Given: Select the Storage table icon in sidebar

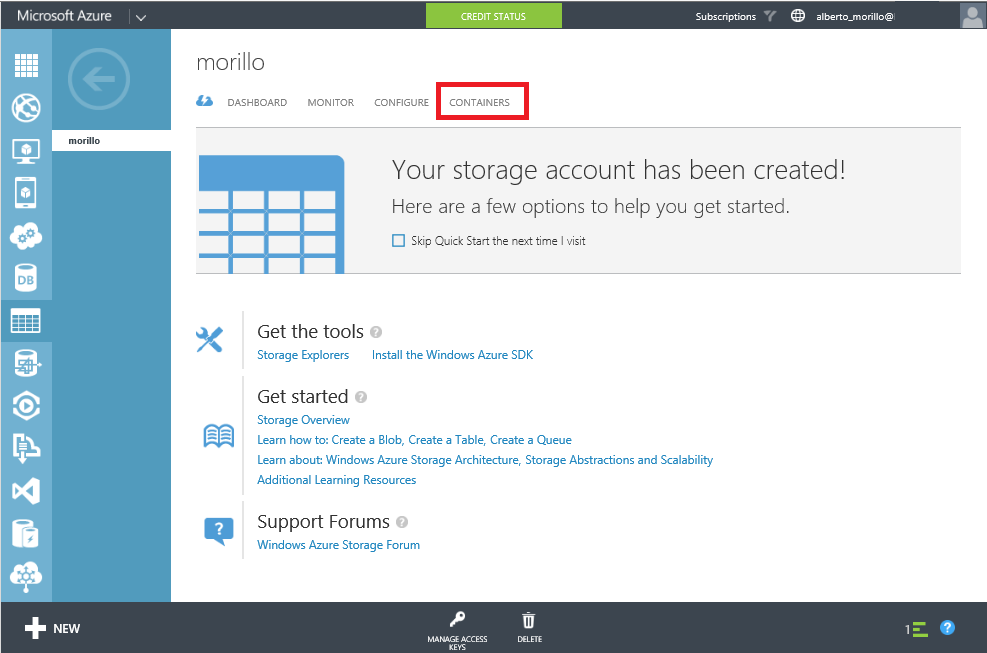Looking at the screenshot, I should pos(26,321).
